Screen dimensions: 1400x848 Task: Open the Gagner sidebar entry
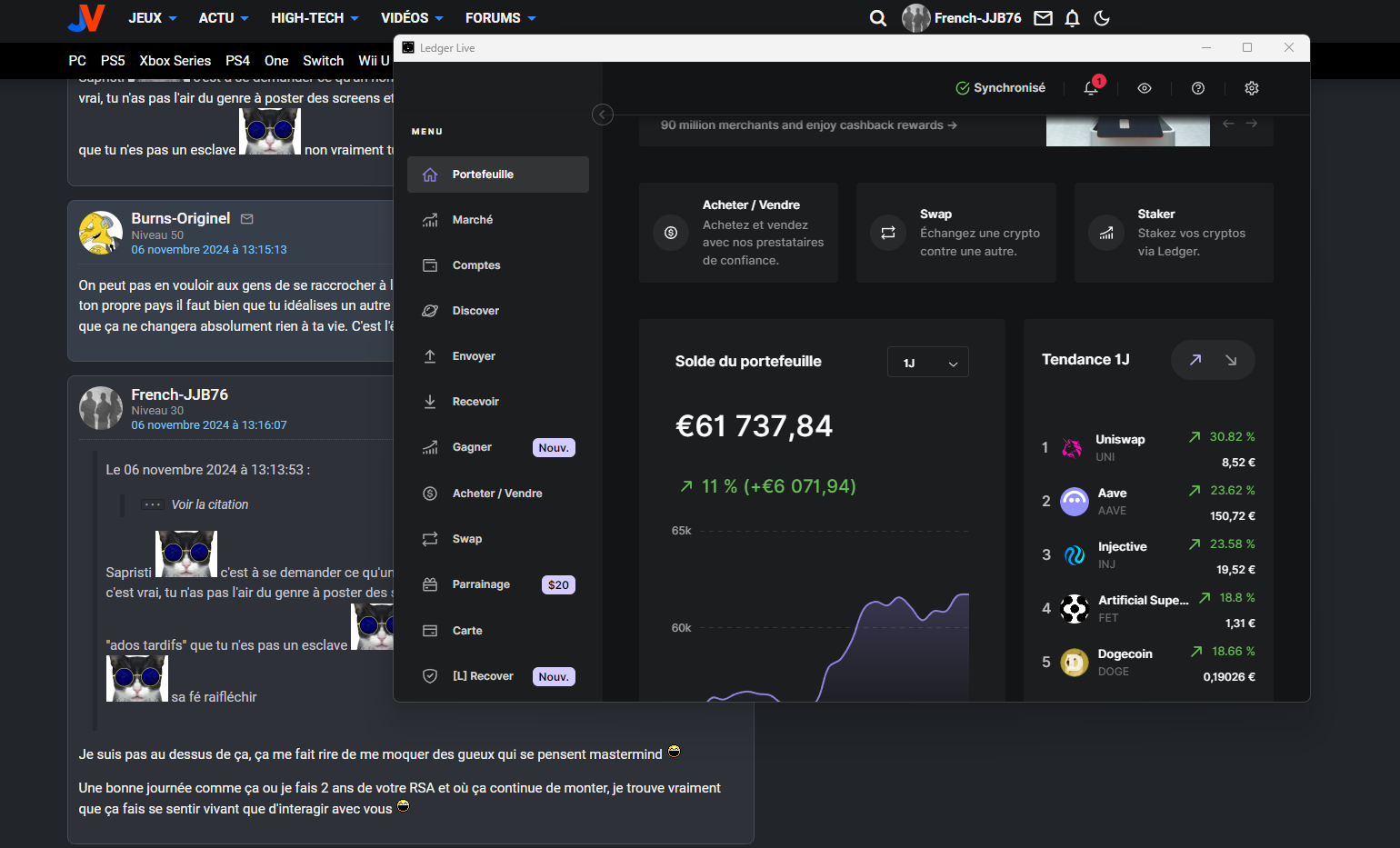(x=498, y=447)
